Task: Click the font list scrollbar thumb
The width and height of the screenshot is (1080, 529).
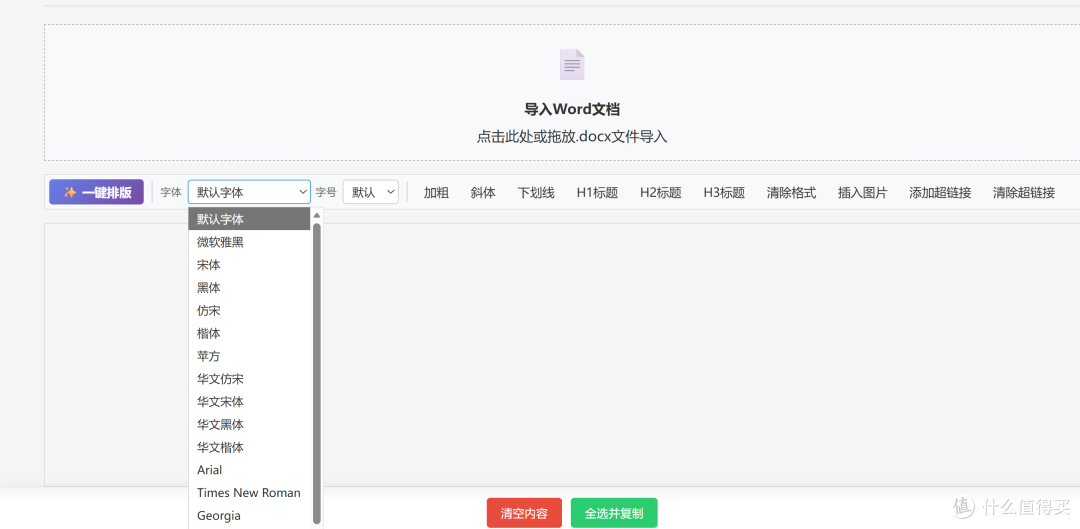Action: coord(317,373)
